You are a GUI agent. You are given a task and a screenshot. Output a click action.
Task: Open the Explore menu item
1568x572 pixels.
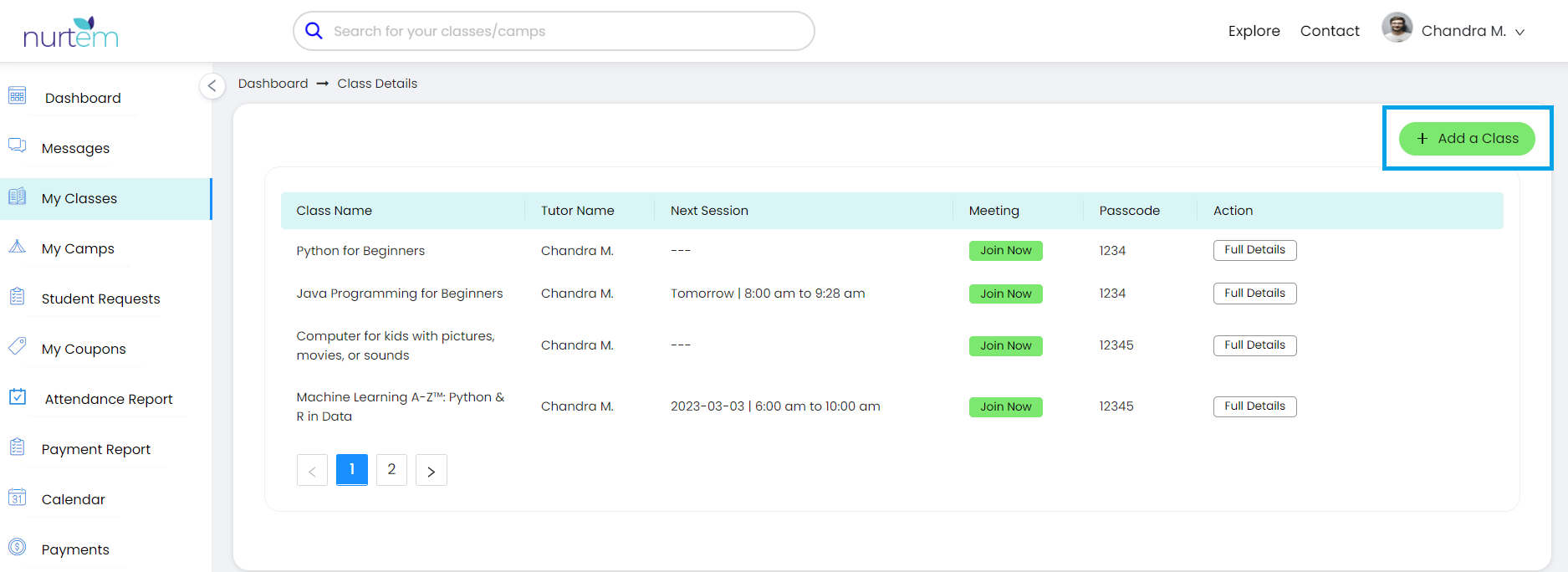click(x=1254, y=31)
